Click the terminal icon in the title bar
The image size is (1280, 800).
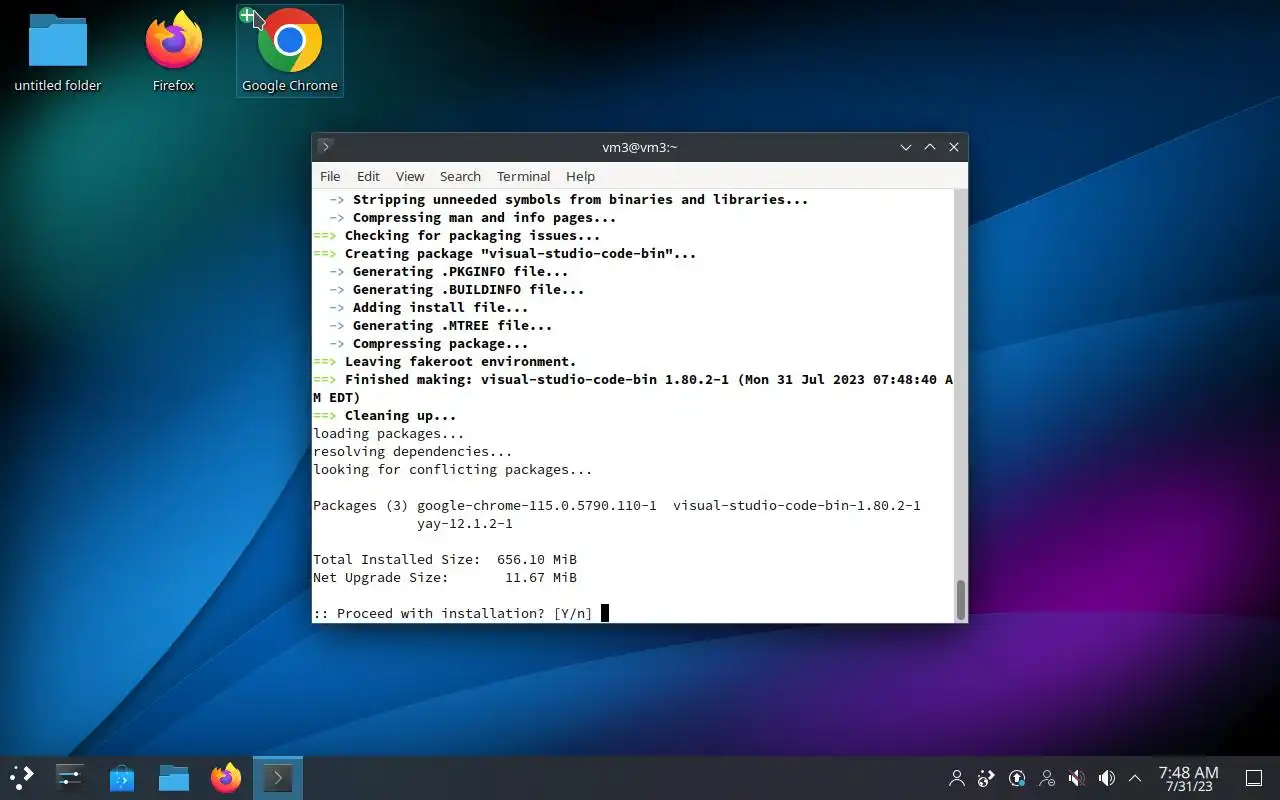point(325,146)
